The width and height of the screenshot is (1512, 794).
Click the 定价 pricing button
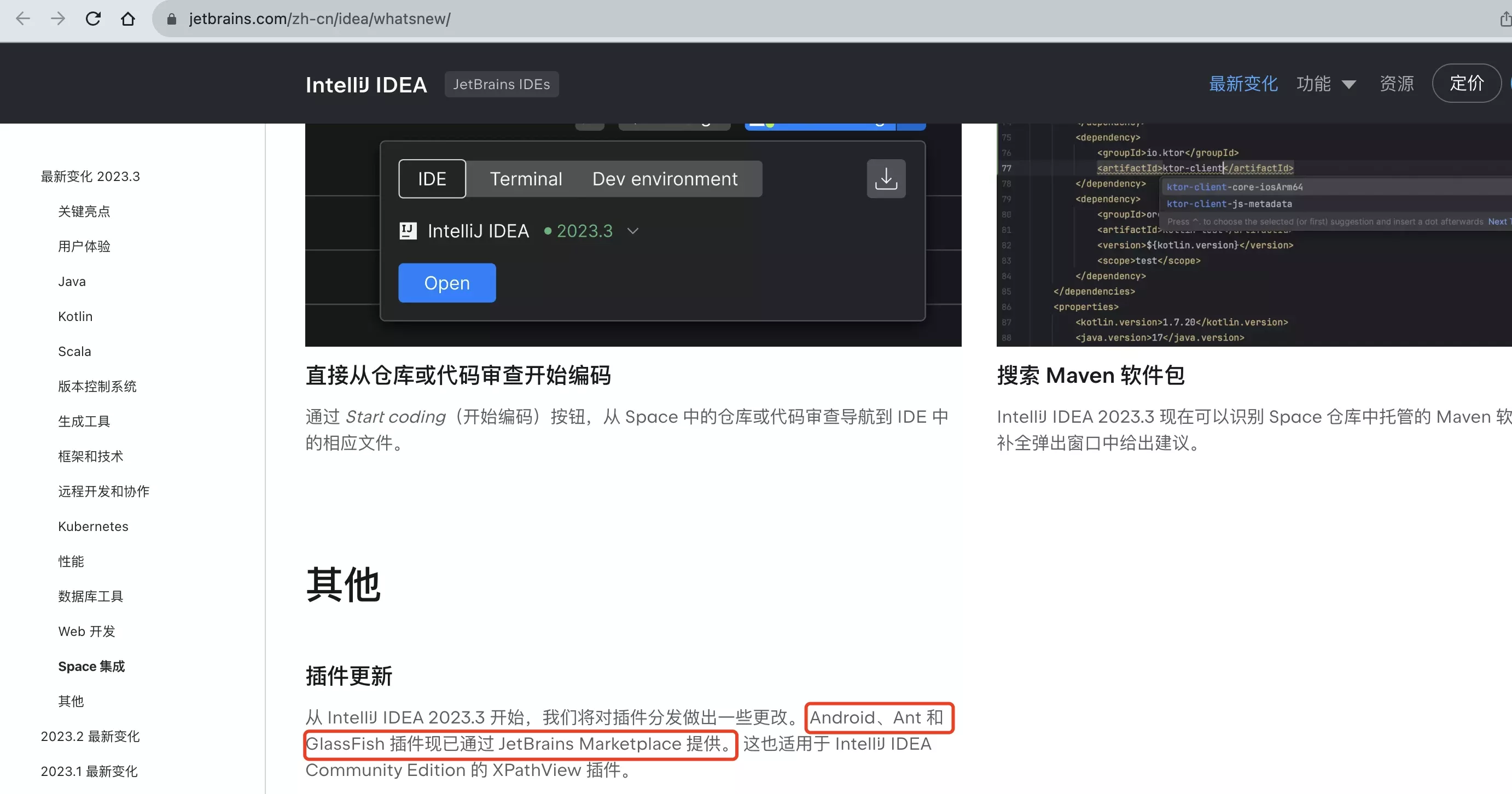(1467, 83)
